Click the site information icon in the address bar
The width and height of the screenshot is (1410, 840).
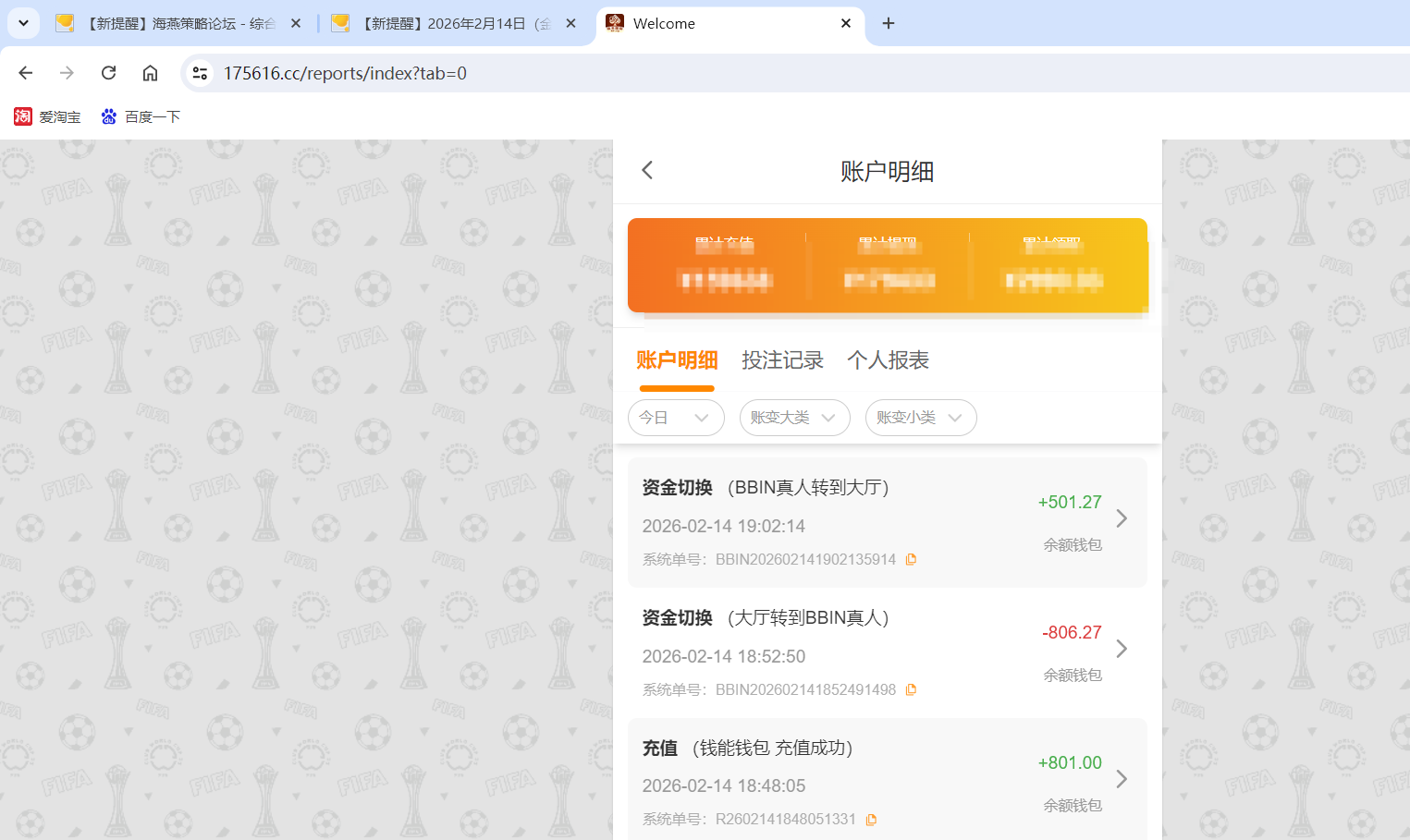click(200, 72)
